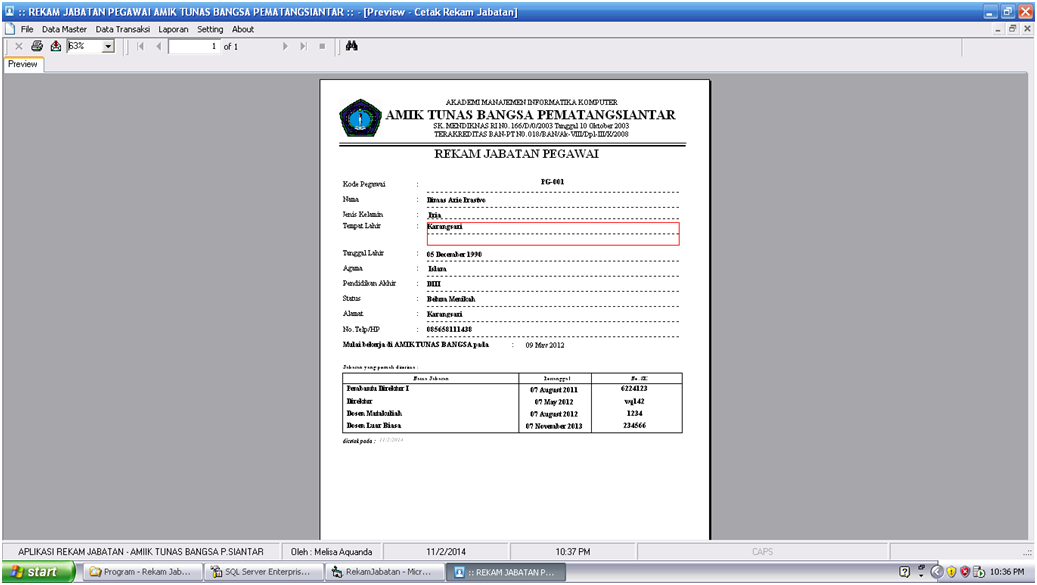The width and height of the screenshot is (1037, 585).
Task: Click the CAPS status bar indicator
Action: point(762,551)
